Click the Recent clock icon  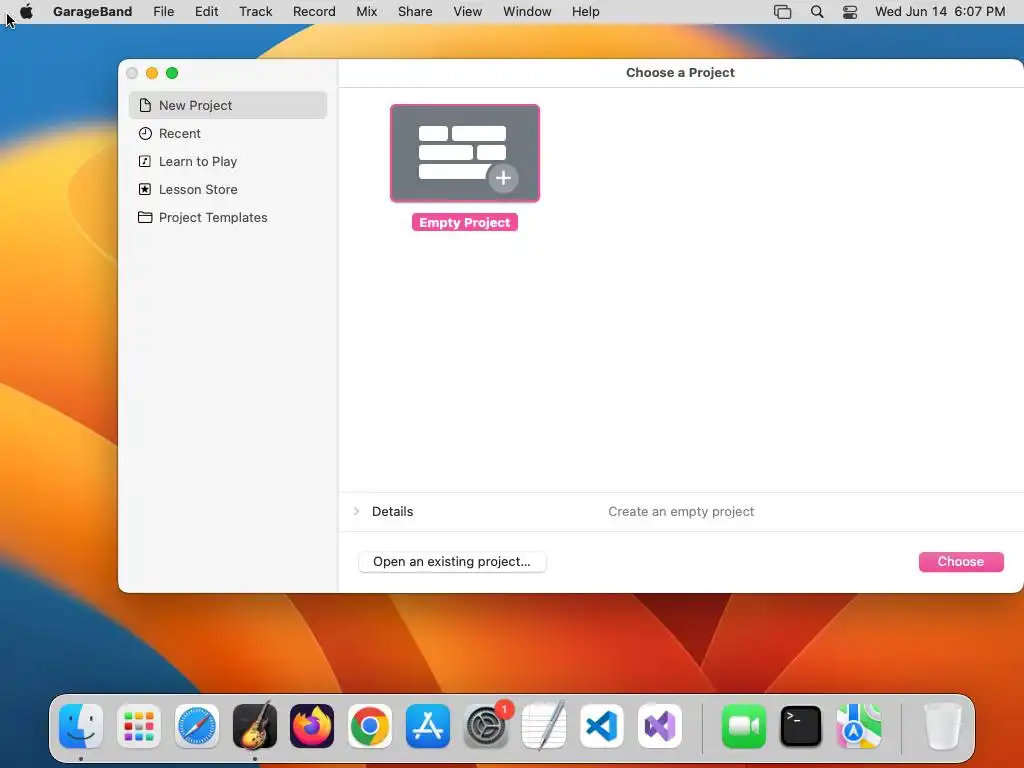(145, 133)
